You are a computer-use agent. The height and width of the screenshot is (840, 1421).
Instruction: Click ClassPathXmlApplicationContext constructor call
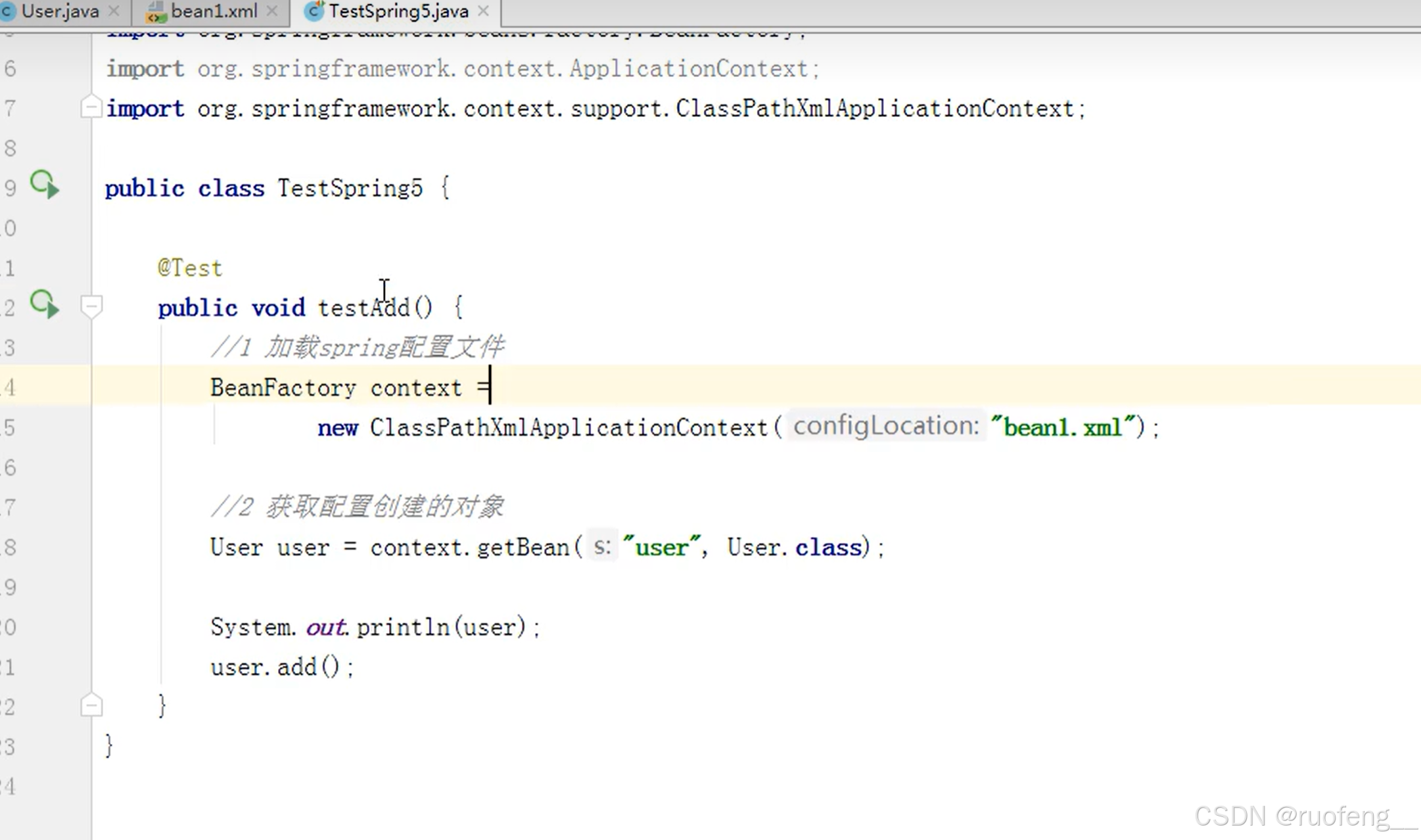[x=569, y=428]
